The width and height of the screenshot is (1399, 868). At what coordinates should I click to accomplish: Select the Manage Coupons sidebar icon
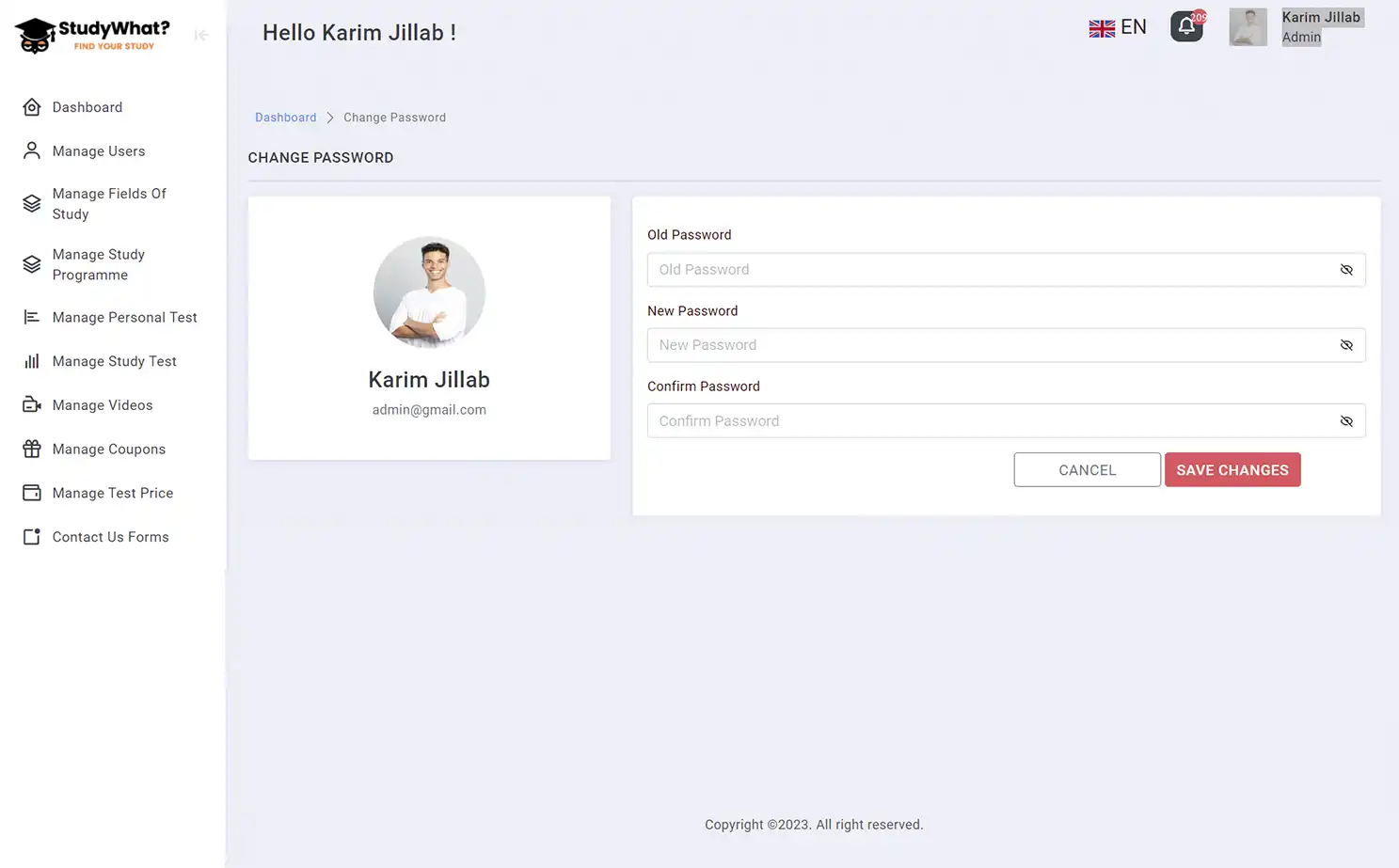coord(31,449)
